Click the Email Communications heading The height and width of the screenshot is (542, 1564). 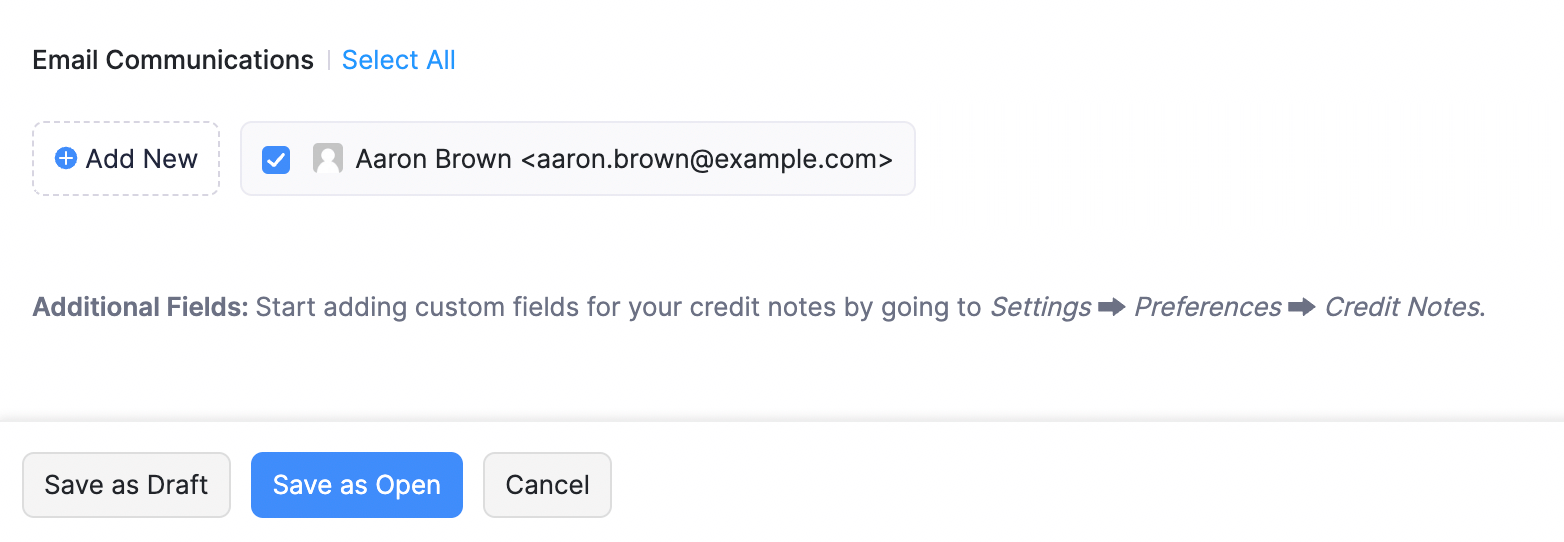(x=173, y=60)
